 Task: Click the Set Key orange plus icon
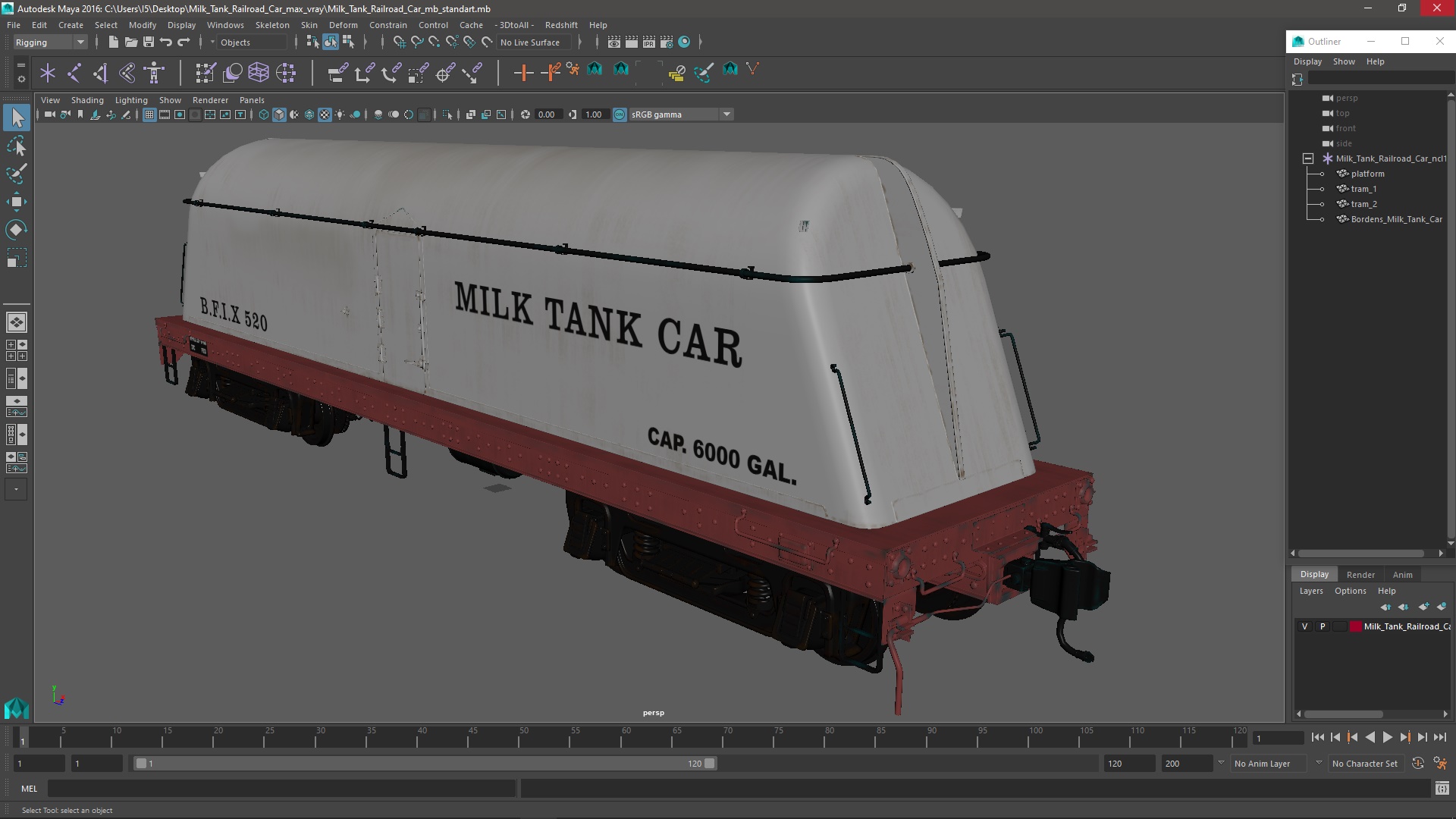[523, 73]
